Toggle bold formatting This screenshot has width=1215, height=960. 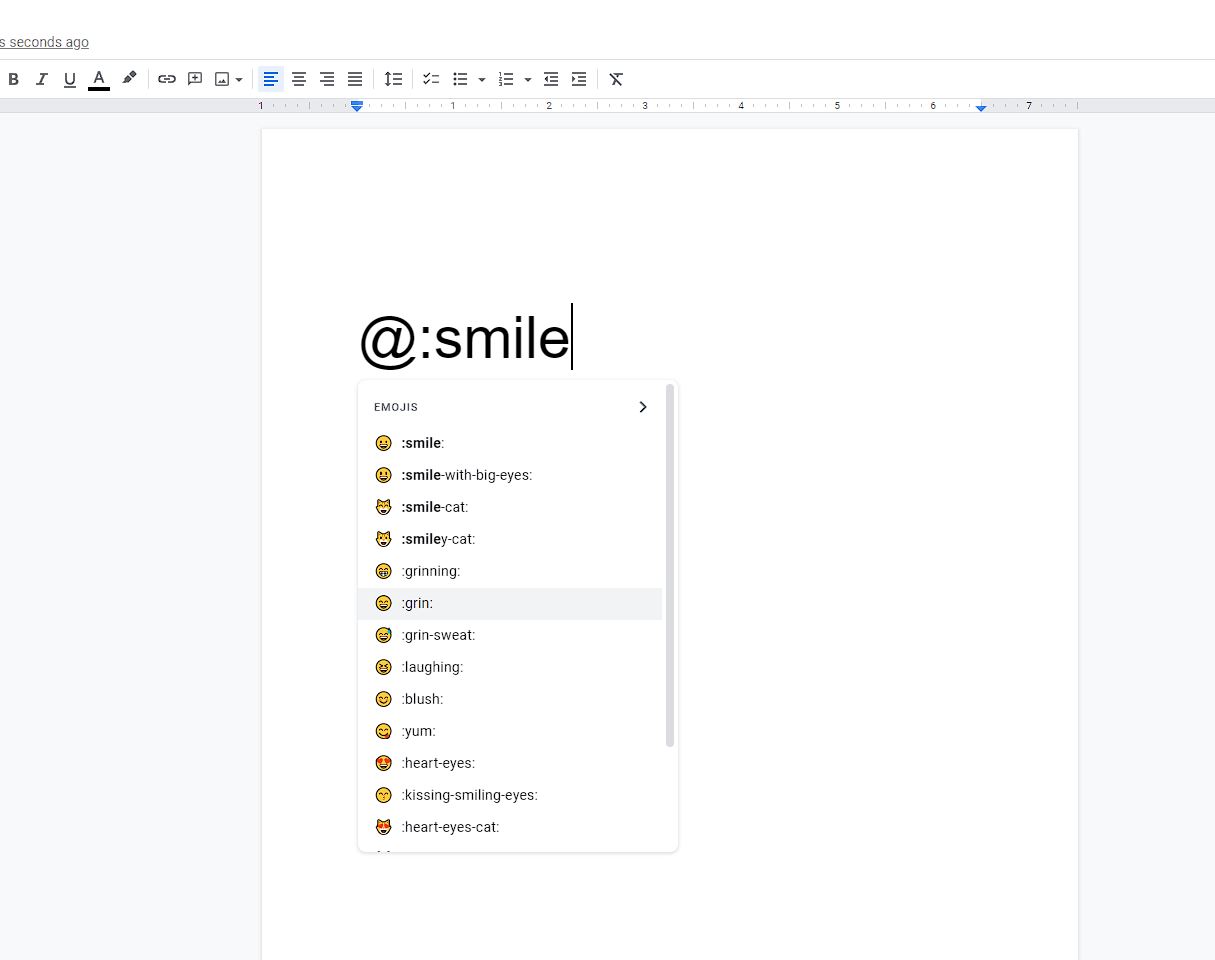[x=14, y=79]
